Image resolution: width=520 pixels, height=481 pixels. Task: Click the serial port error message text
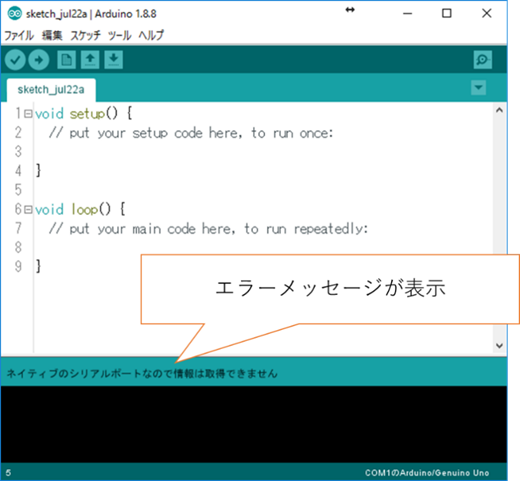pyautogui.click(x=142, y=373)
